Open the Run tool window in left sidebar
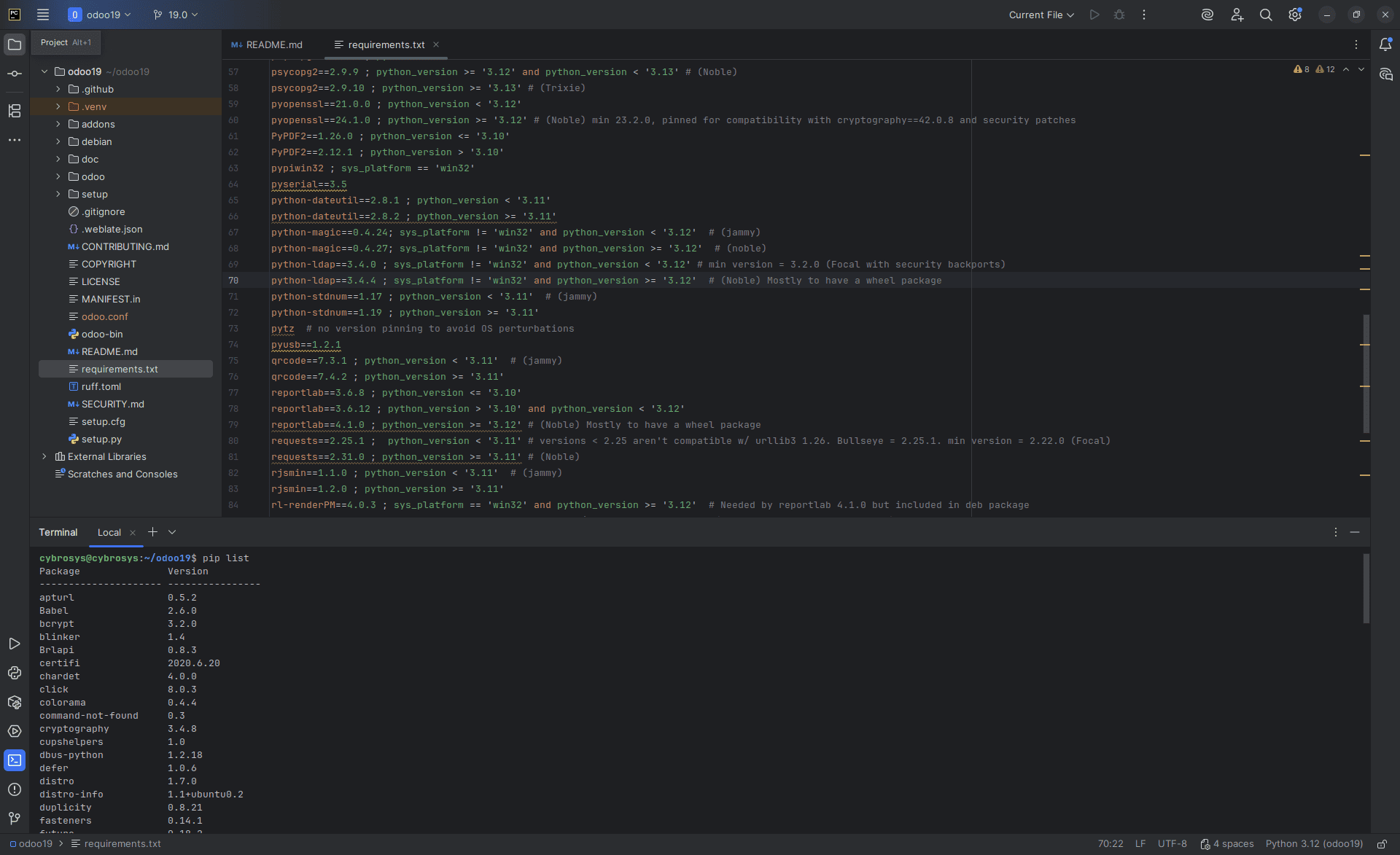 point(15,644)
